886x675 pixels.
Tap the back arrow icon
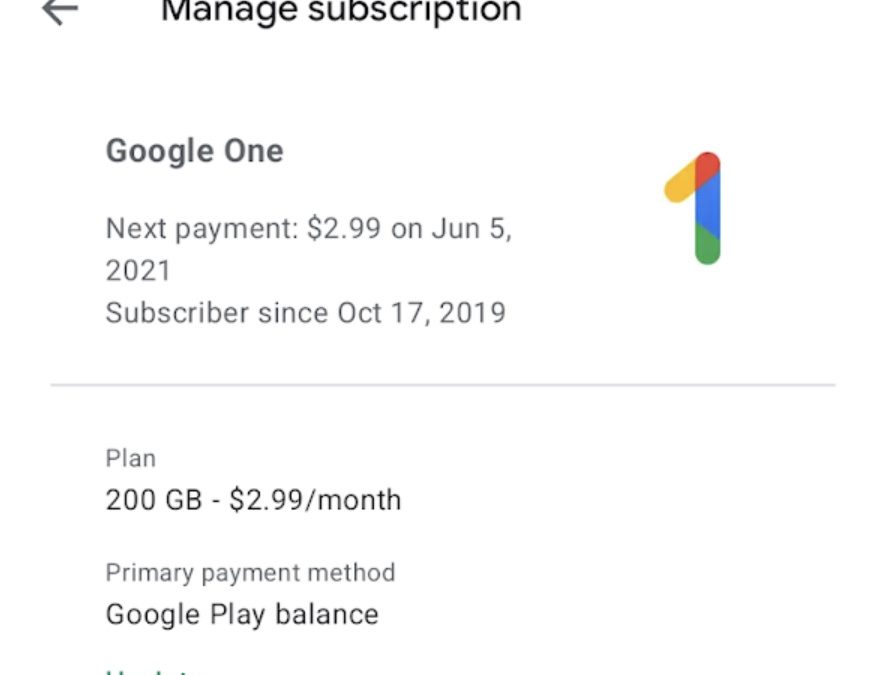click(60, 12)
